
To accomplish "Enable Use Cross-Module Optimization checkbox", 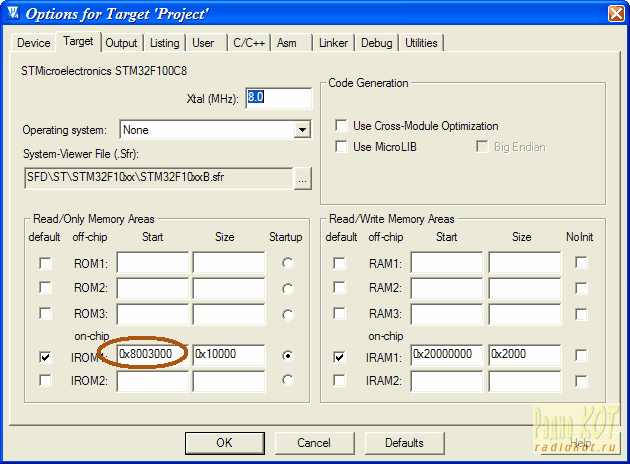I will point(340,126).
